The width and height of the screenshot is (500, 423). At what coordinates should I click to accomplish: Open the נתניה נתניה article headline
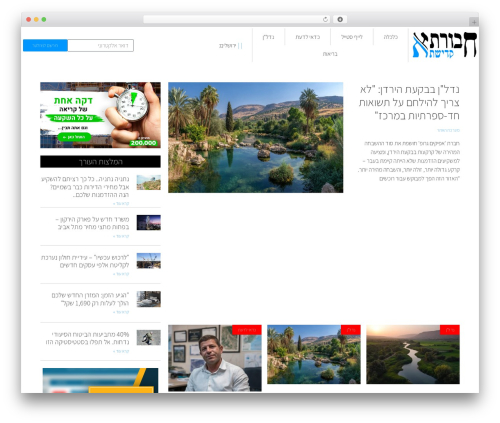coord(85,187)
